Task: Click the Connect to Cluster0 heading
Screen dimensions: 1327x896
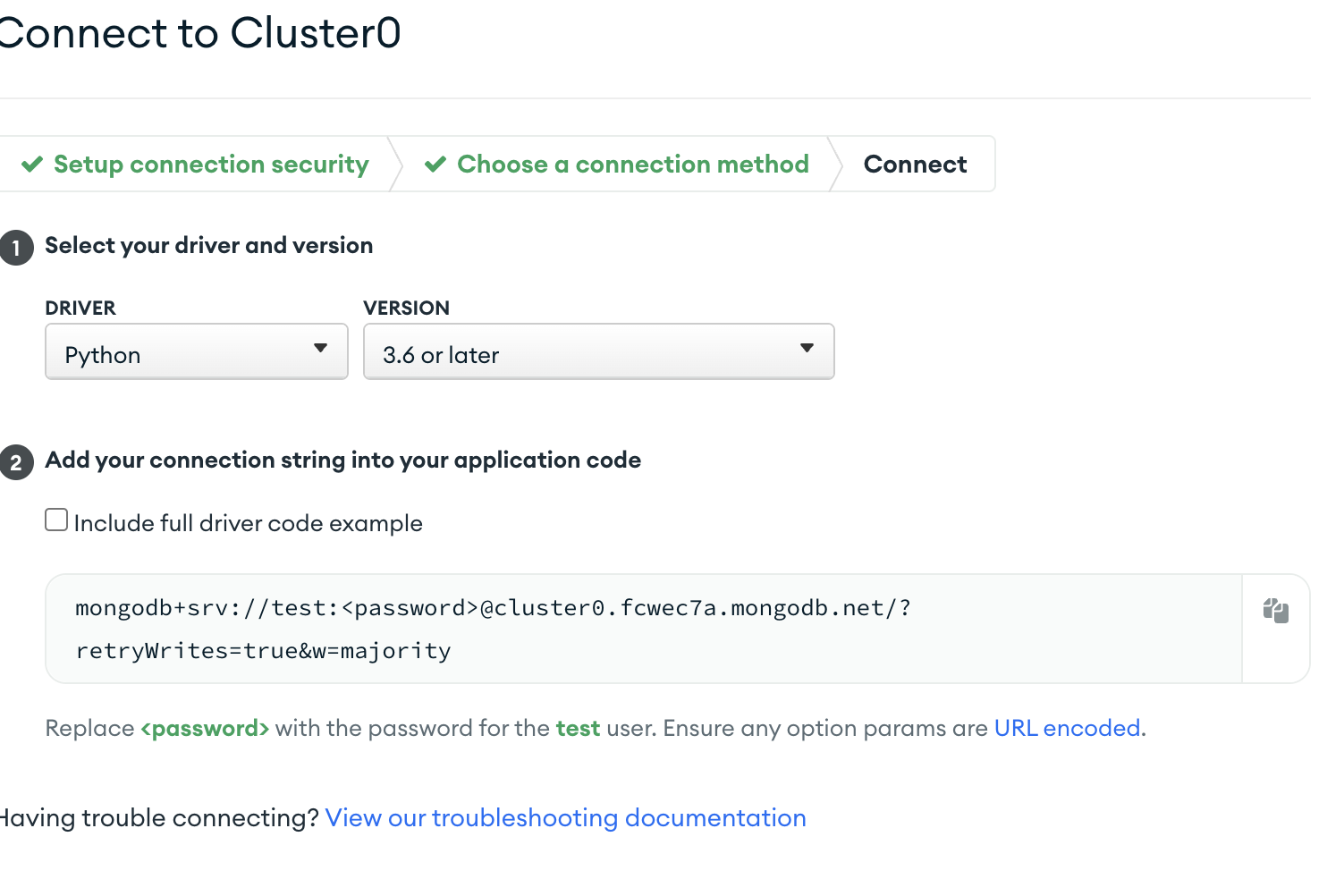Action: point(199,33)
